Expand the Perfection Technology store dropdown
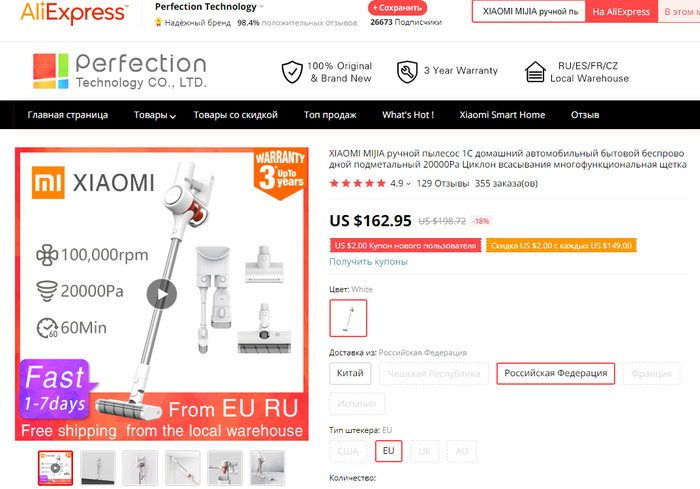Viewport: 700px width, 489px height. [x=262, y=7]
